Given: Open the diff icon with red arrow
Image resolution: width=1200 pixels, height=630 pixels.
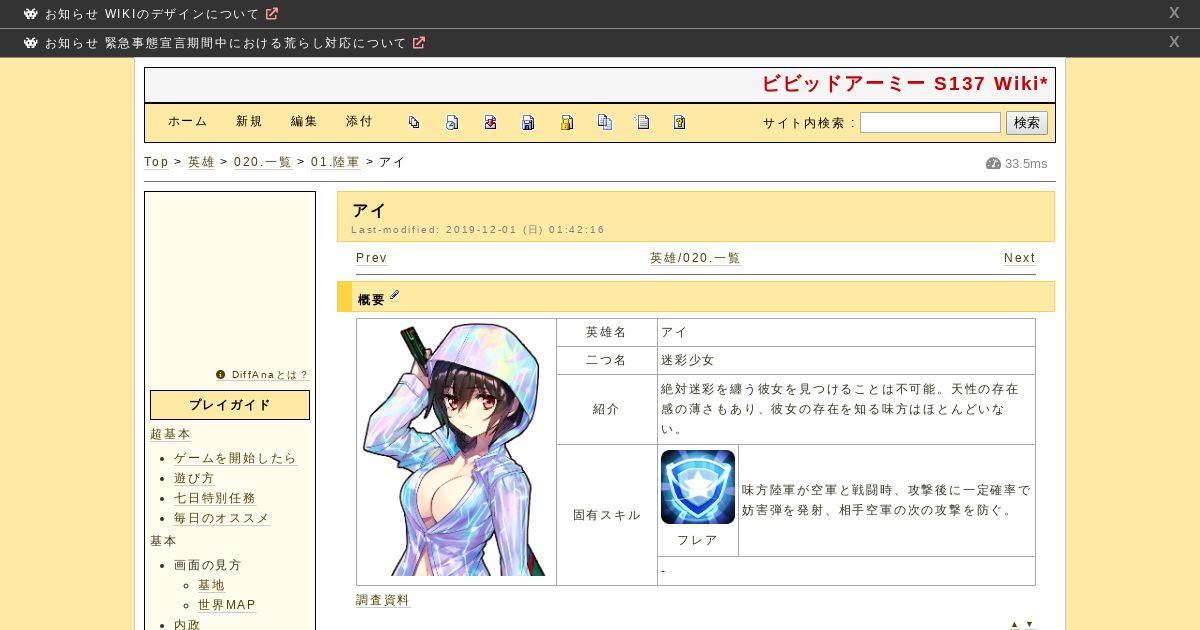Looking at the screenshot, I should (x=490, y=122).
